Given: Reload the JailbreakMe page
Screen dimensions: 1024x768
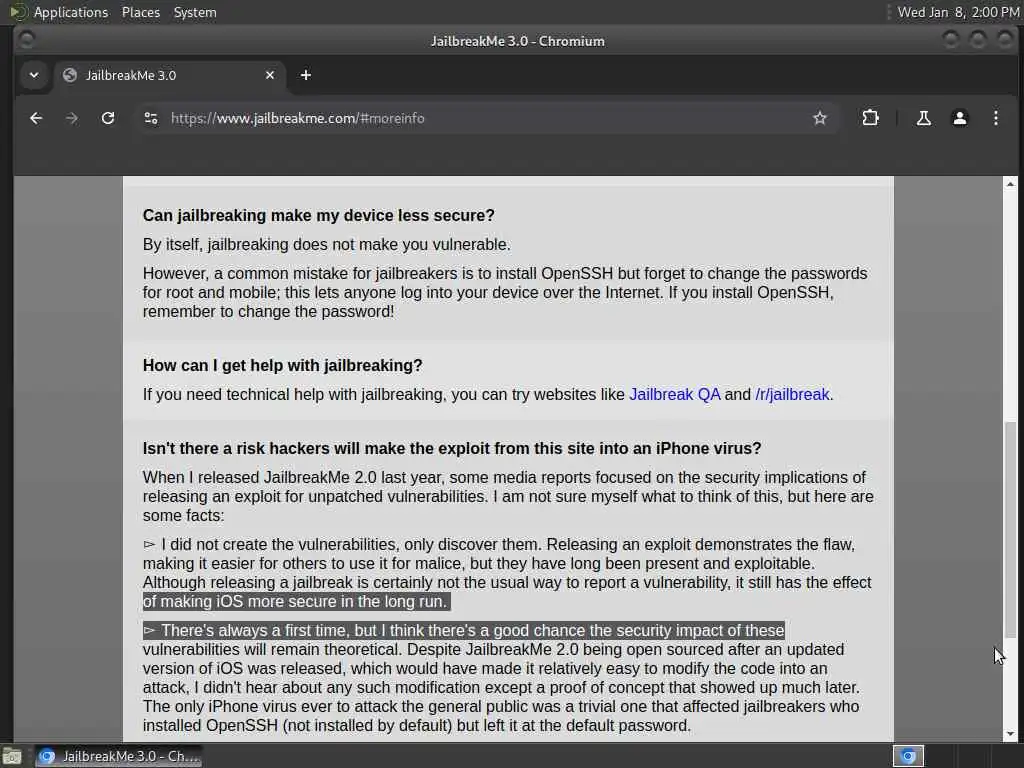Looking at the screenshot, I should 108,118.
